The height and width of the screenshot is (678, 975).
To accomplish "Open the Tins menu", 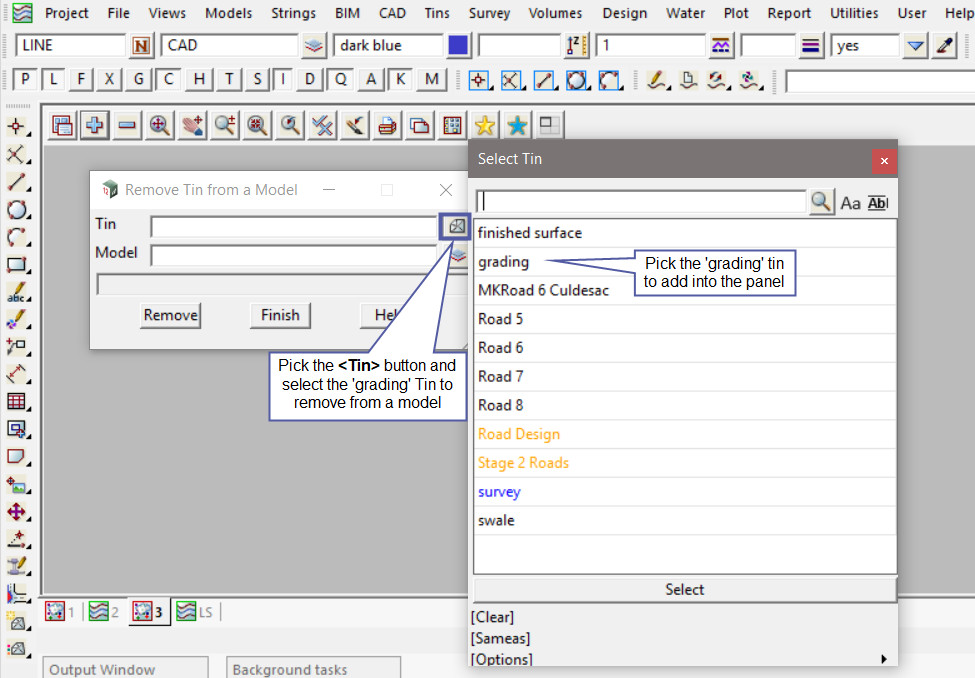I will 436,13.
